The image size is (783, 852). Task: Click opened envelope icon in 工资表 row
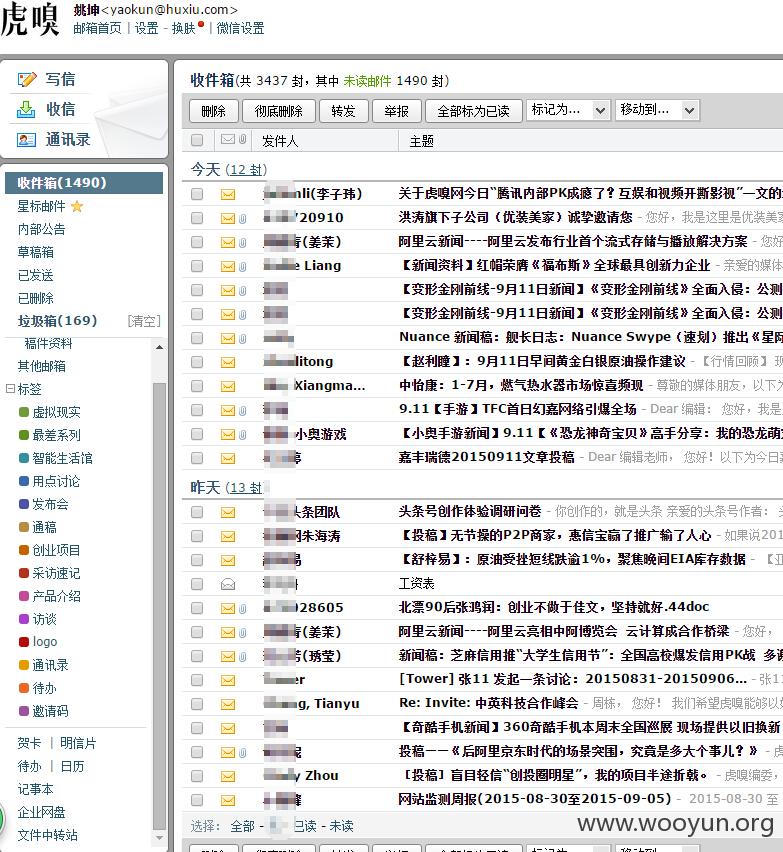click(x=228, y=584)
